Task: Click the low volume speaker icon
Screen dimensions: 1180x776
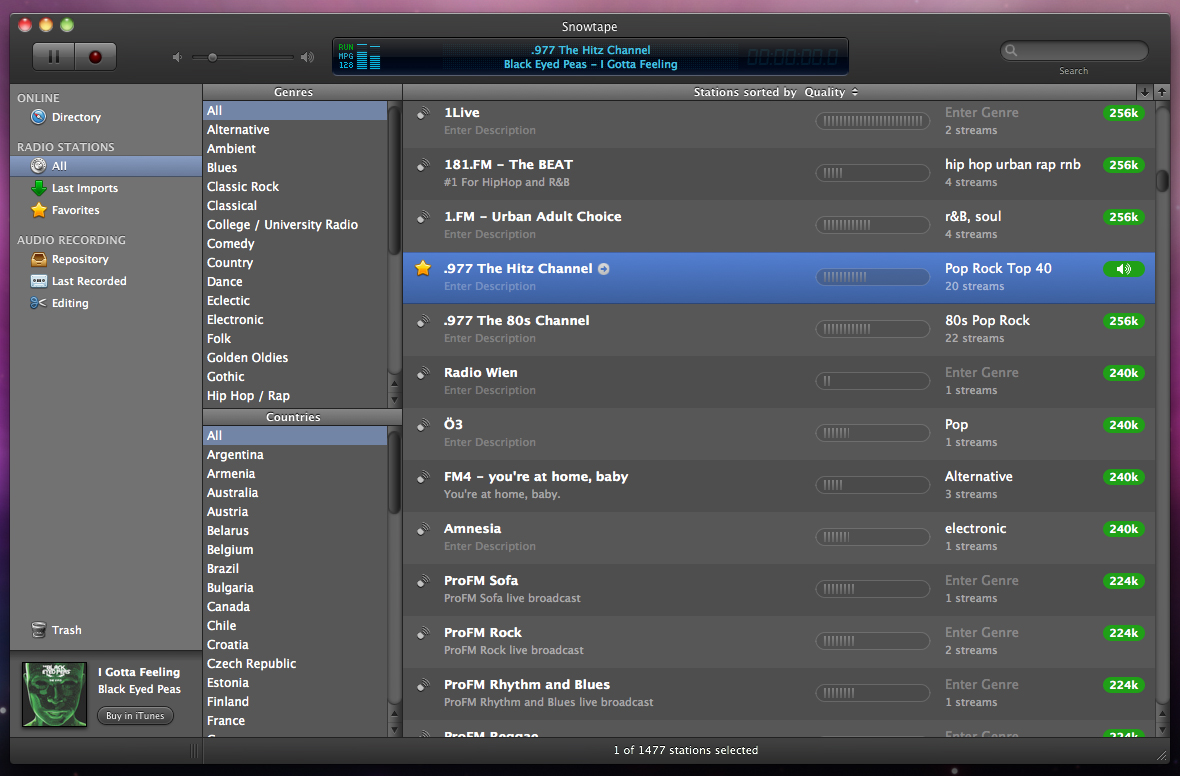Action: [x=178, y=57]
